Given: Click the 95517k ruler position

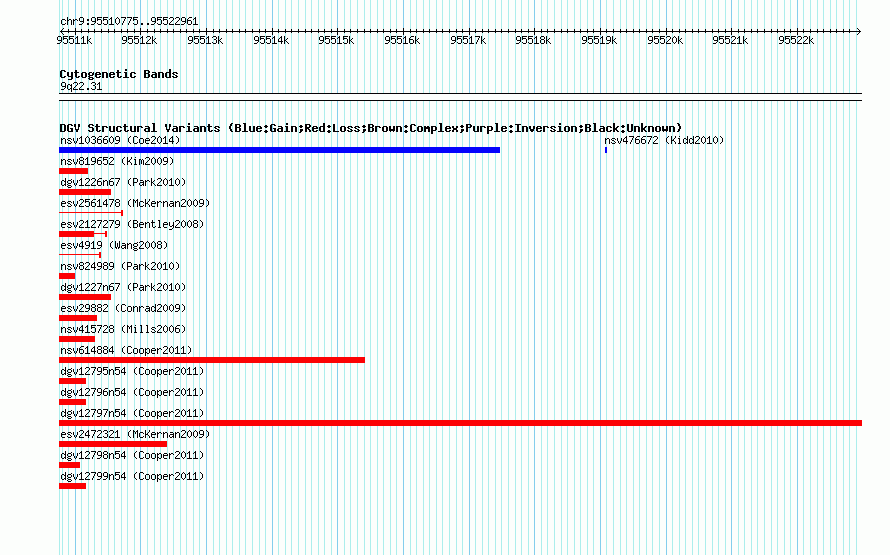Looking at the screenshot, I should pos(468,40).
